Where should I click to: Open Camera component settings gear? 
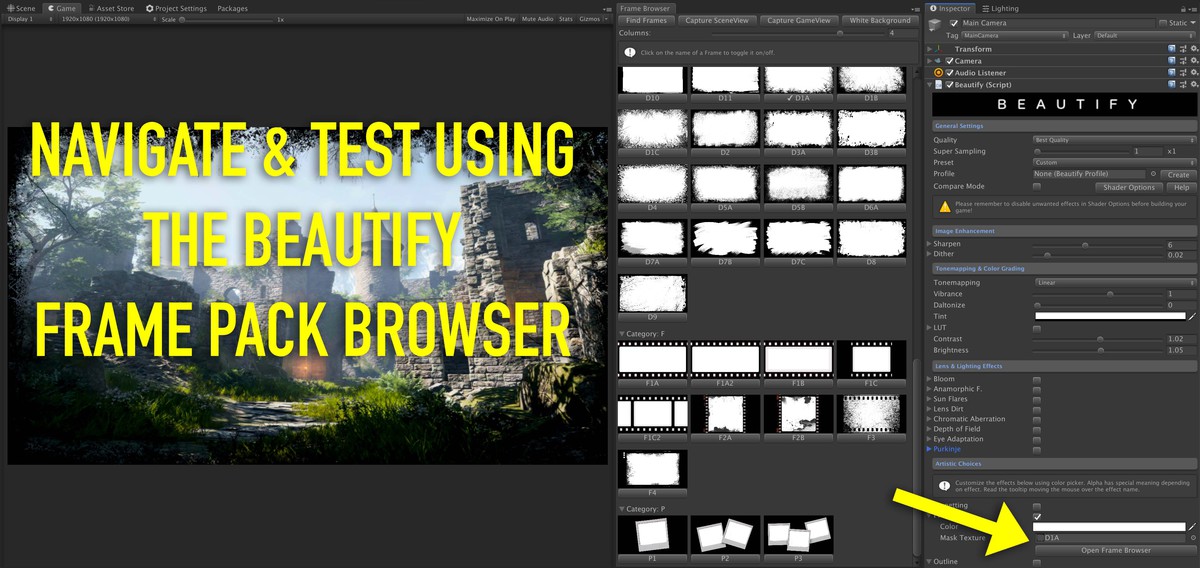click(1194, 61)
